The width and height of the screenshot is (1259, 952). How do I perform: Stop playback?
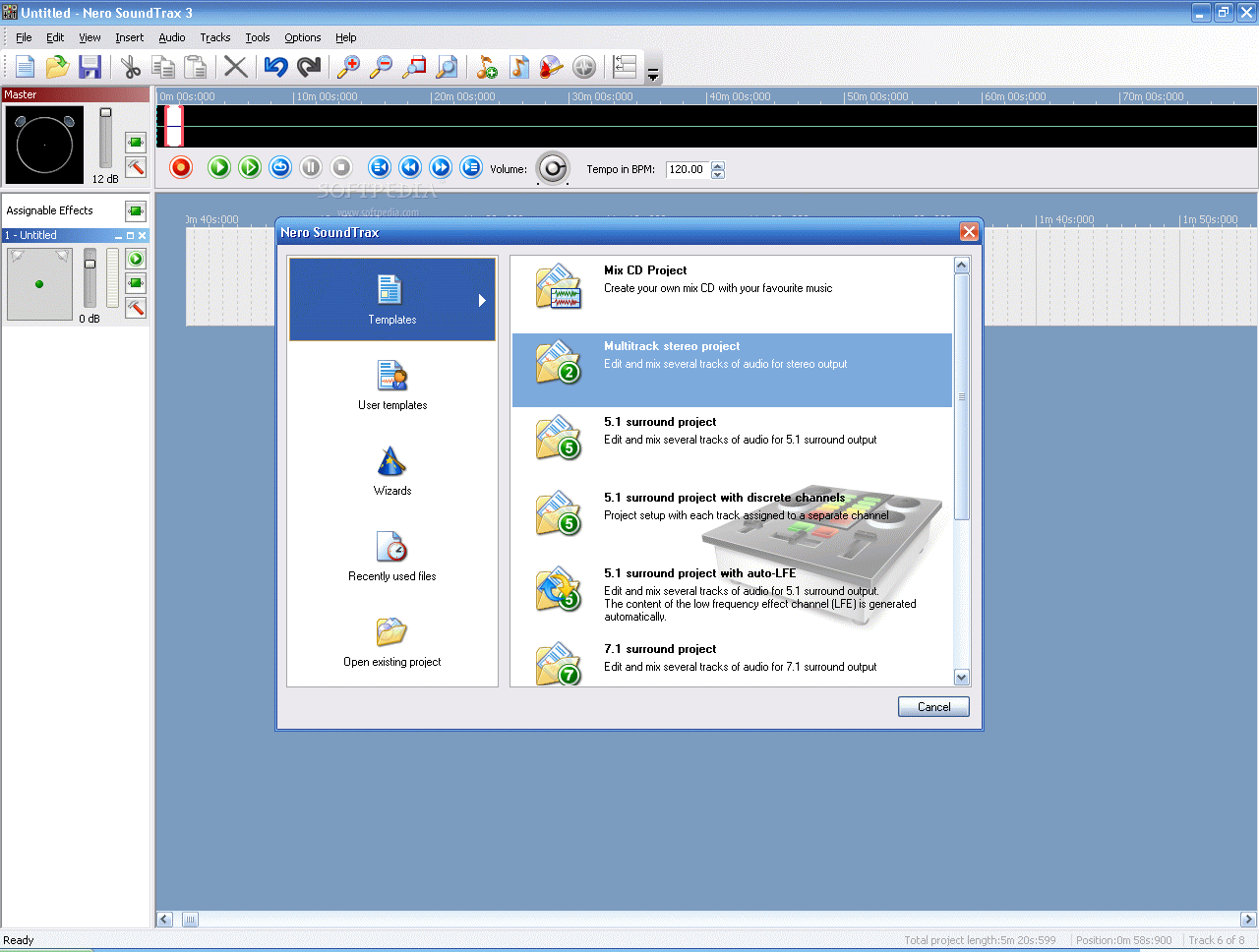click(x=341, y=167)
